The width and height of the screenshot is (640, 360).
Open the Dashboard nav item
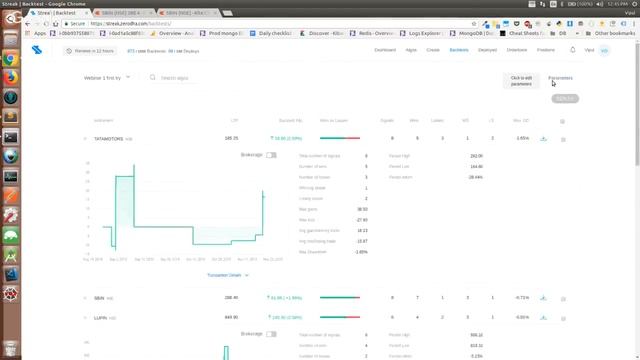click(x=385, y=50)
